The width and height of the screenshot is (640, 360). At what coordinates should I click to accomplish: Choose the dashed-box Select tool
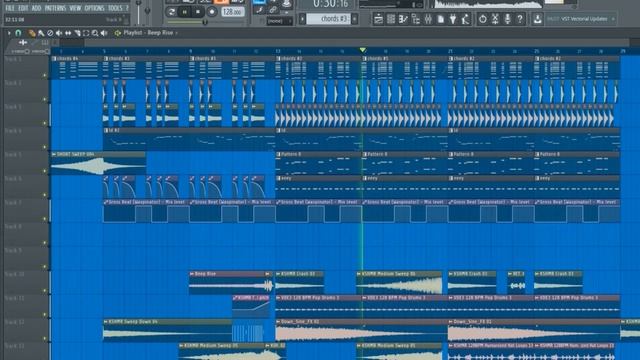[86, 33]
